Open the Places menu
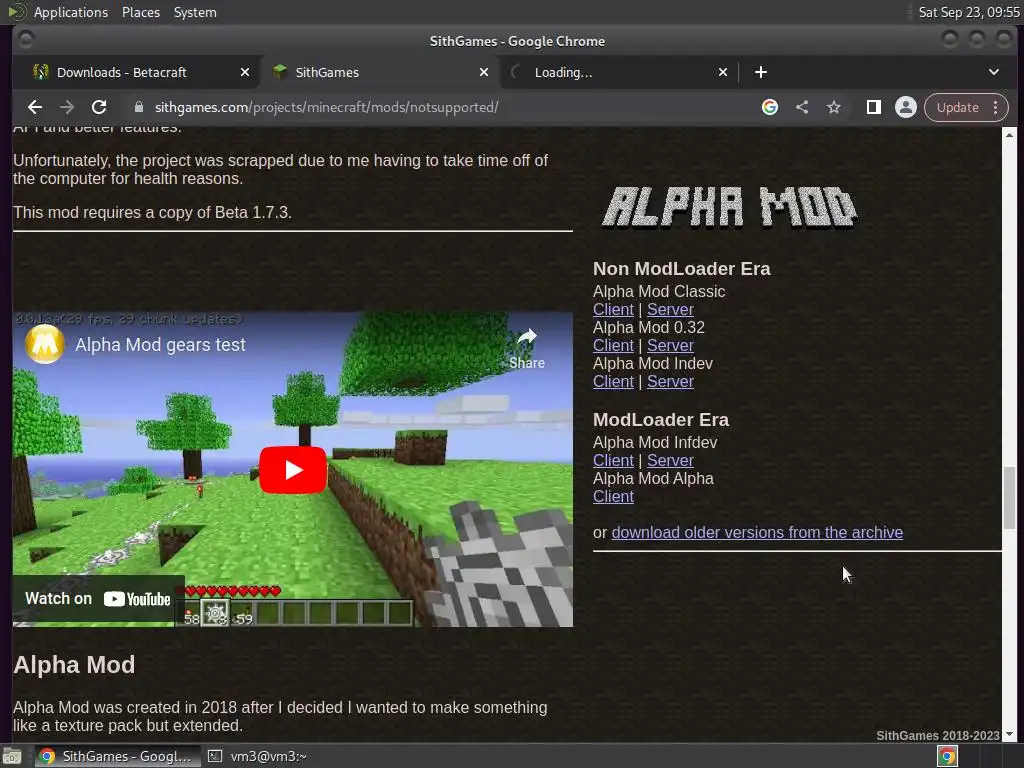 pos(140,12)
